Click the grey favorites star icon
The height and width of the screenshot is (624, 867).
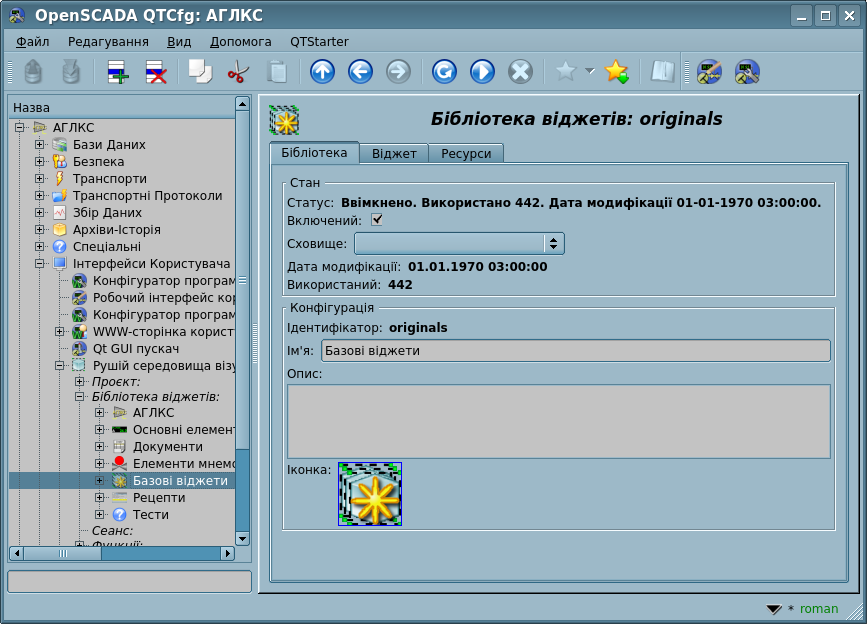566,71
